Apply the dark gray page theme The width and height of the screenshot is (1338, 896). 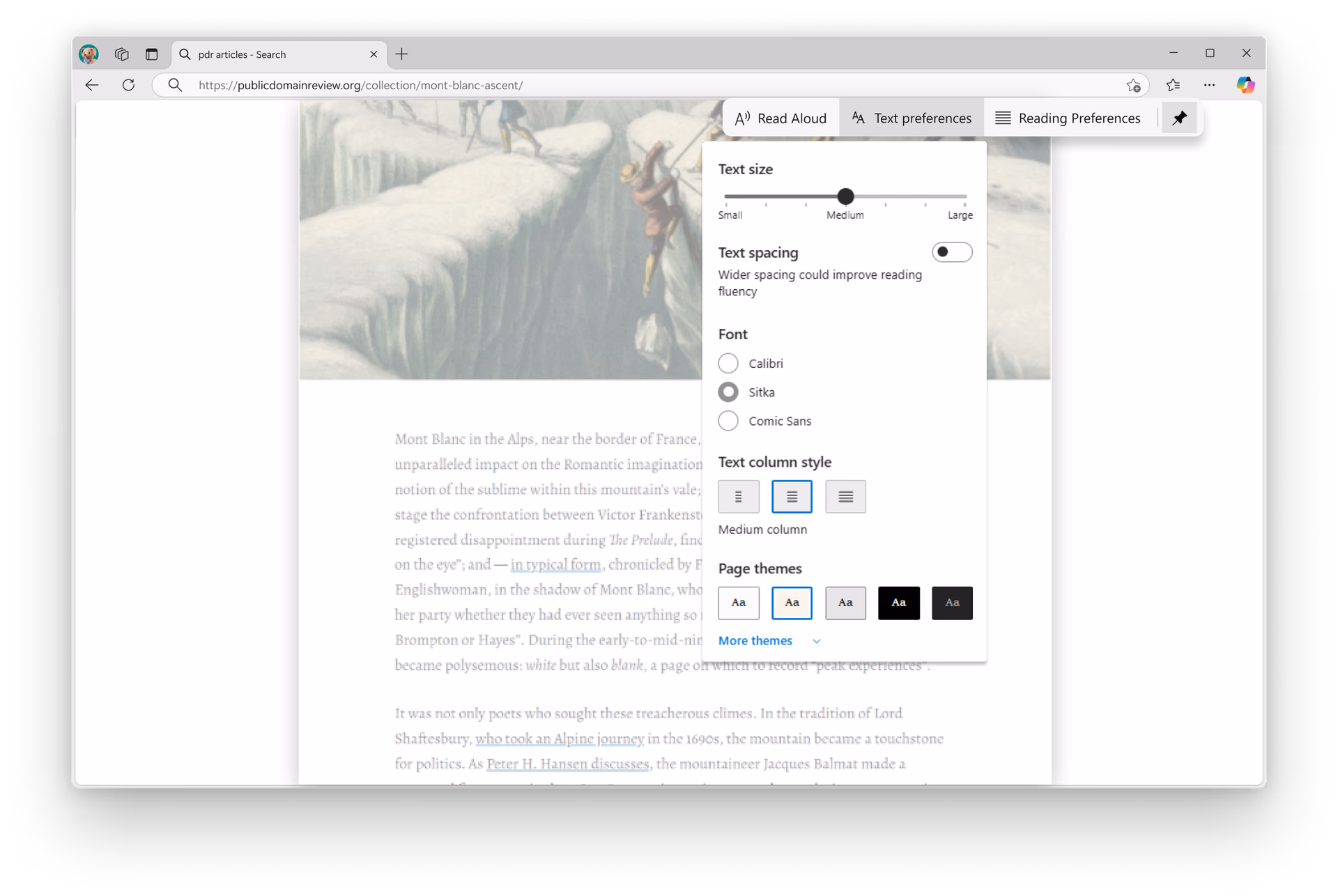952,603
